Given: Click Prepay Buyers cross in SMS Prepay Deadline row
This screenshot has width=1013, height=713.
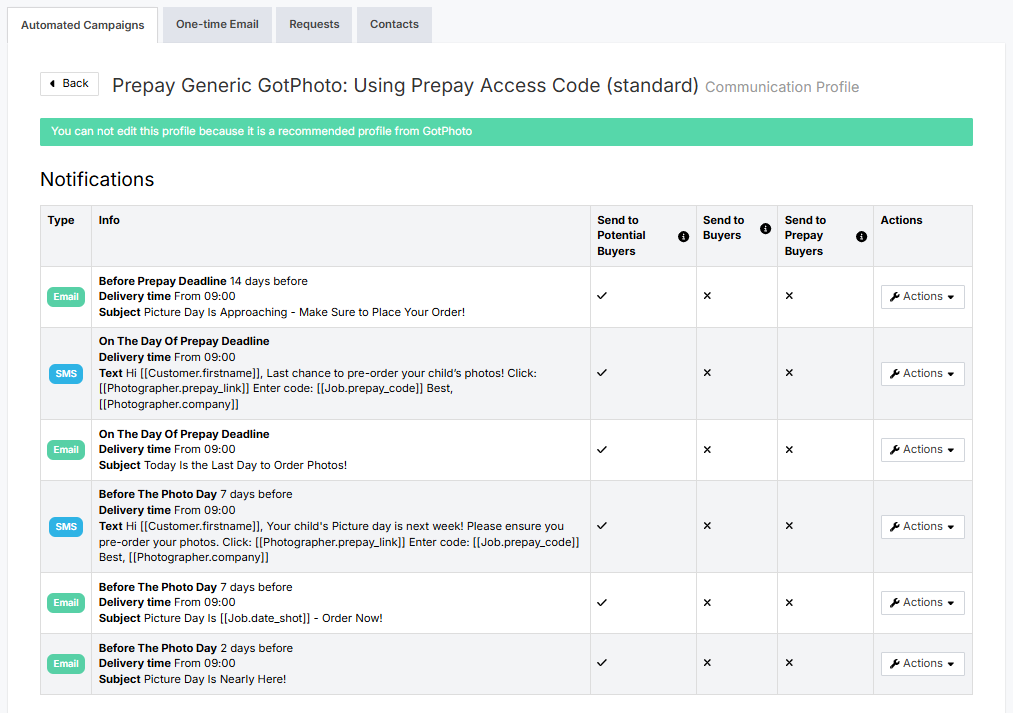Looking at the screenshot, I should (x=789, y=373).
